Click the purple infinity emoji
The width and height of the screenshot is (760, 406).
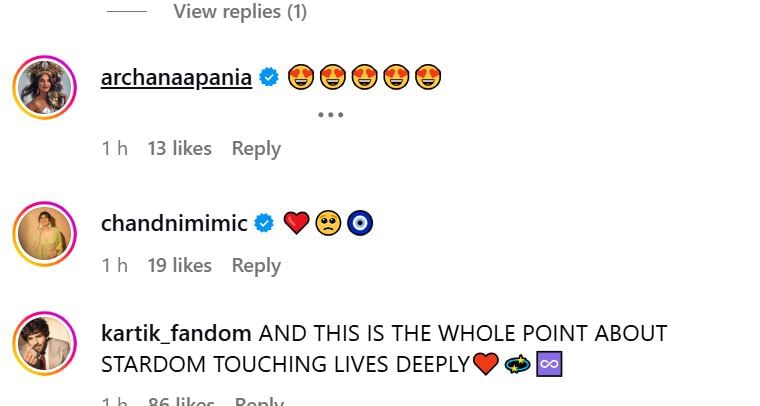550,365
